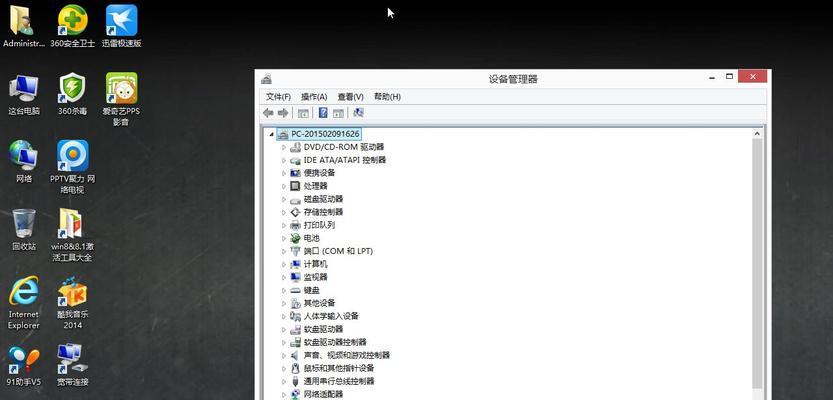
Task: Expand the 打印队列 node
Action: (x=284, y=225)
